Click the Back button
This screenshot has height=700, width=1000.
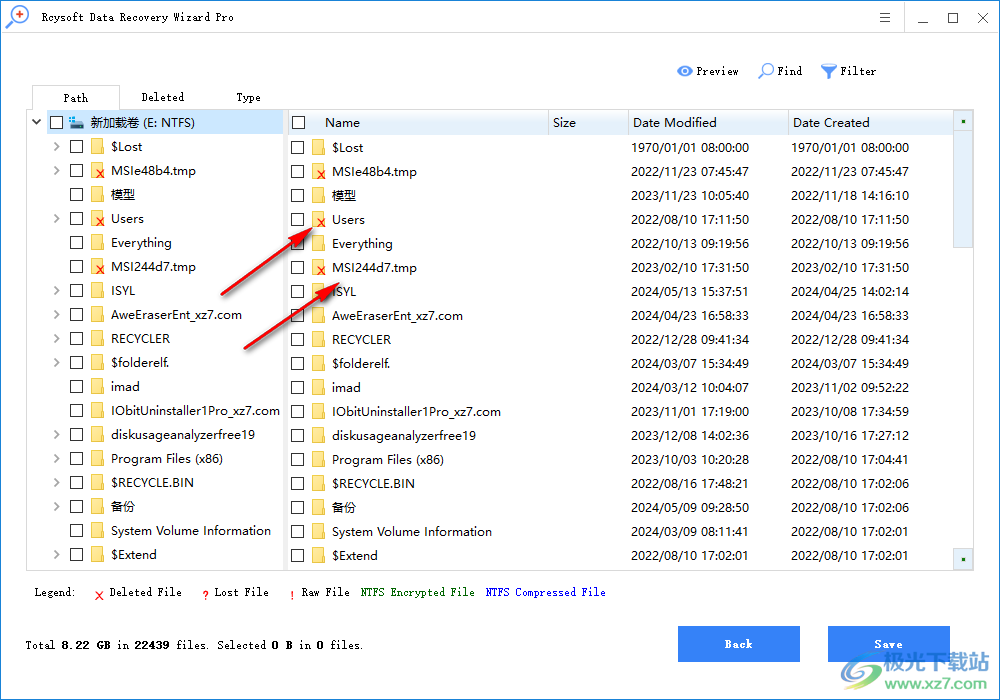739,644
